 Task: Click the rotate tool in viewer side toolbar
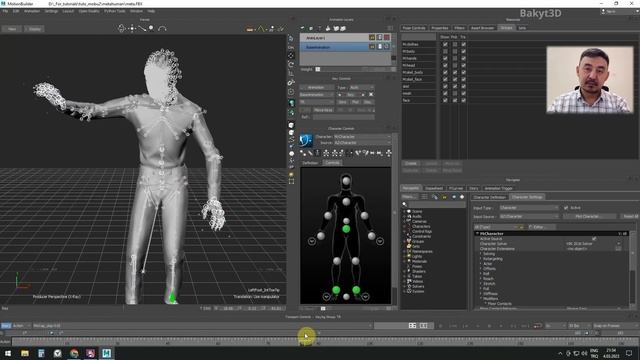pos(291,65)
